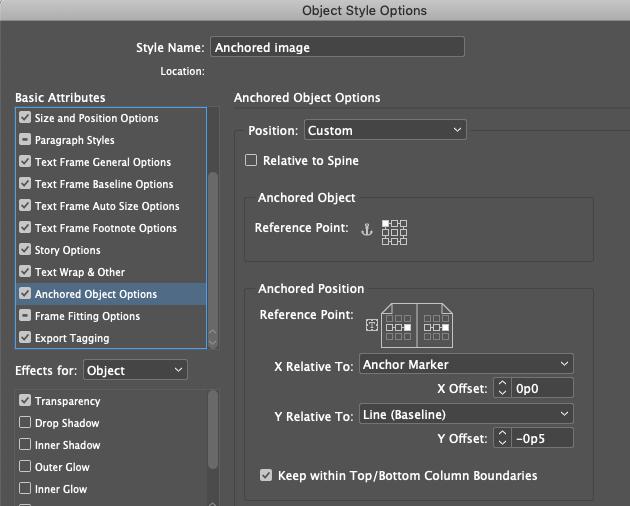Click the Effects list scrollbar thumb
630x506 pixels.
(x=213, y=429)
